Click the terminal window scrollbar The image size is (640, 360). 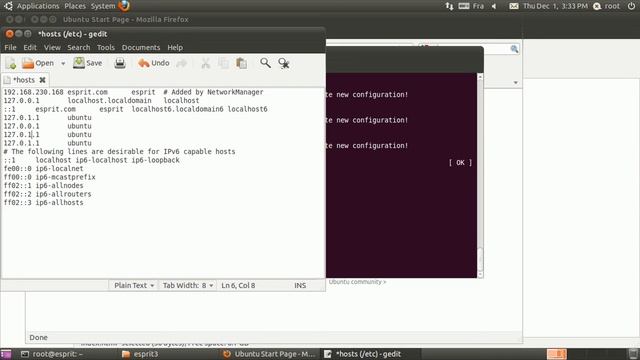pyautogui.click(x=480, y=176)
